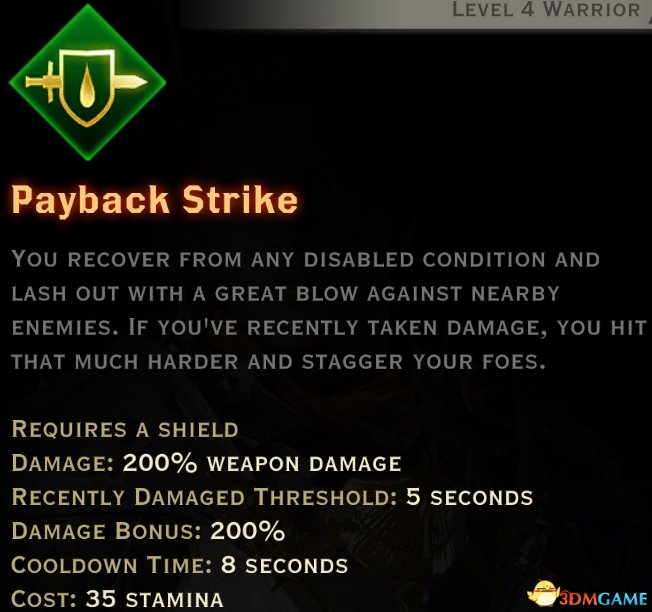
Task: Click the 8 seconds cooldown value
Action: coord(284,565)
